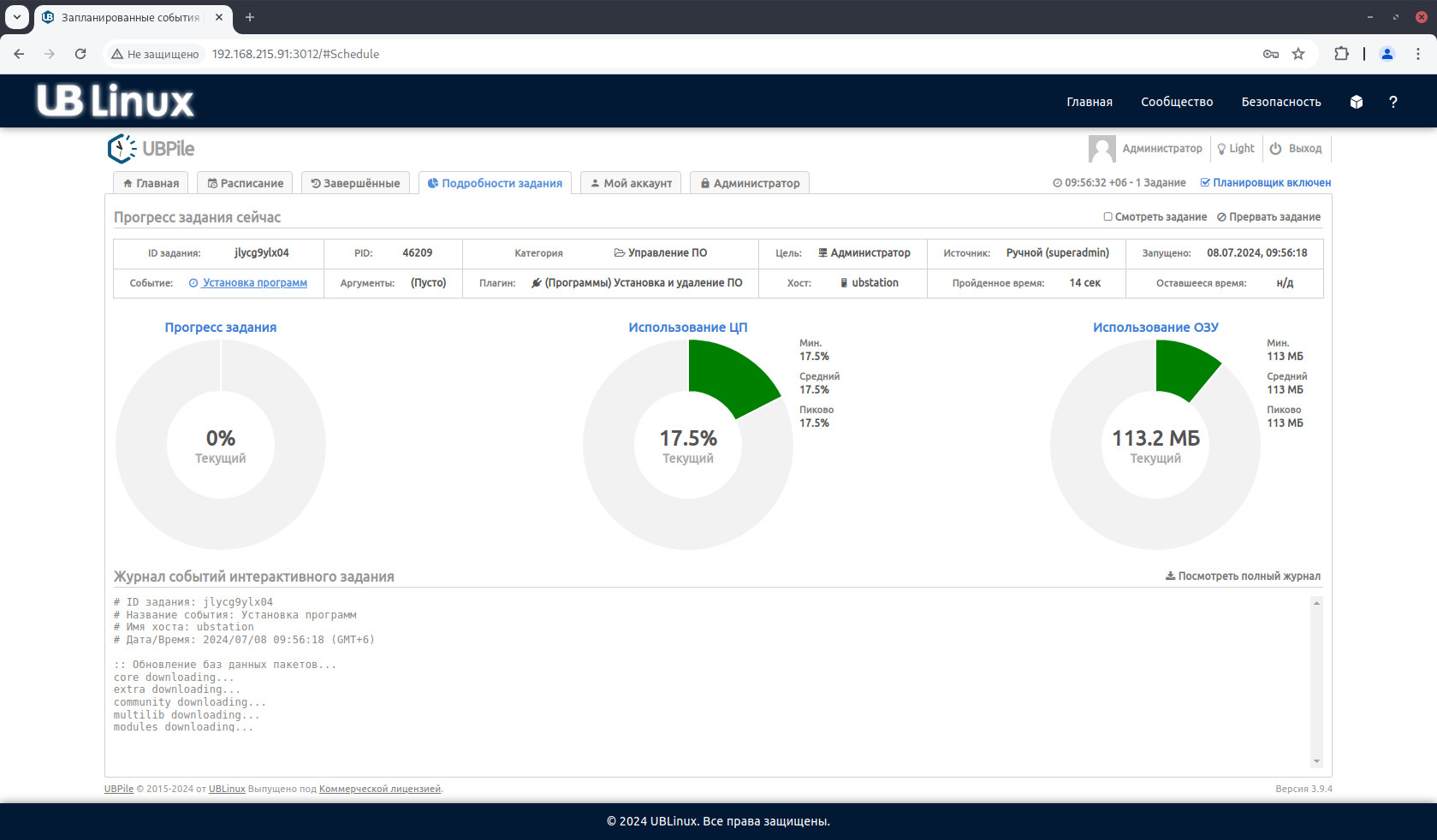Open Безопасность in the top navigation

click(x=1281, y=102)
